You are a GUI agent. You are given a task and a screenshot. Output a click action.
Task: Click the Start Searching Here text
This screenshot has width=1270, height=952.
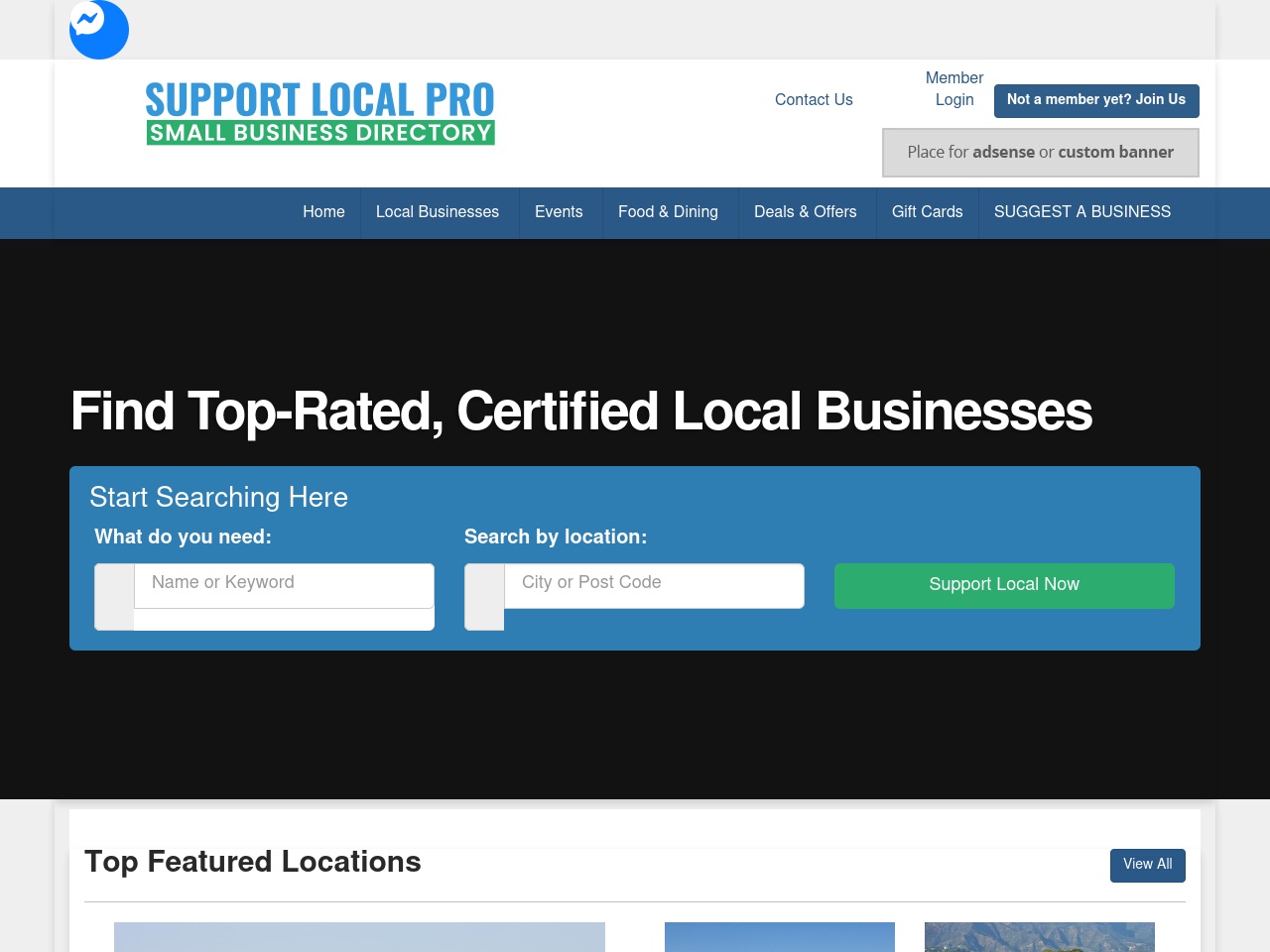(219, 497)
